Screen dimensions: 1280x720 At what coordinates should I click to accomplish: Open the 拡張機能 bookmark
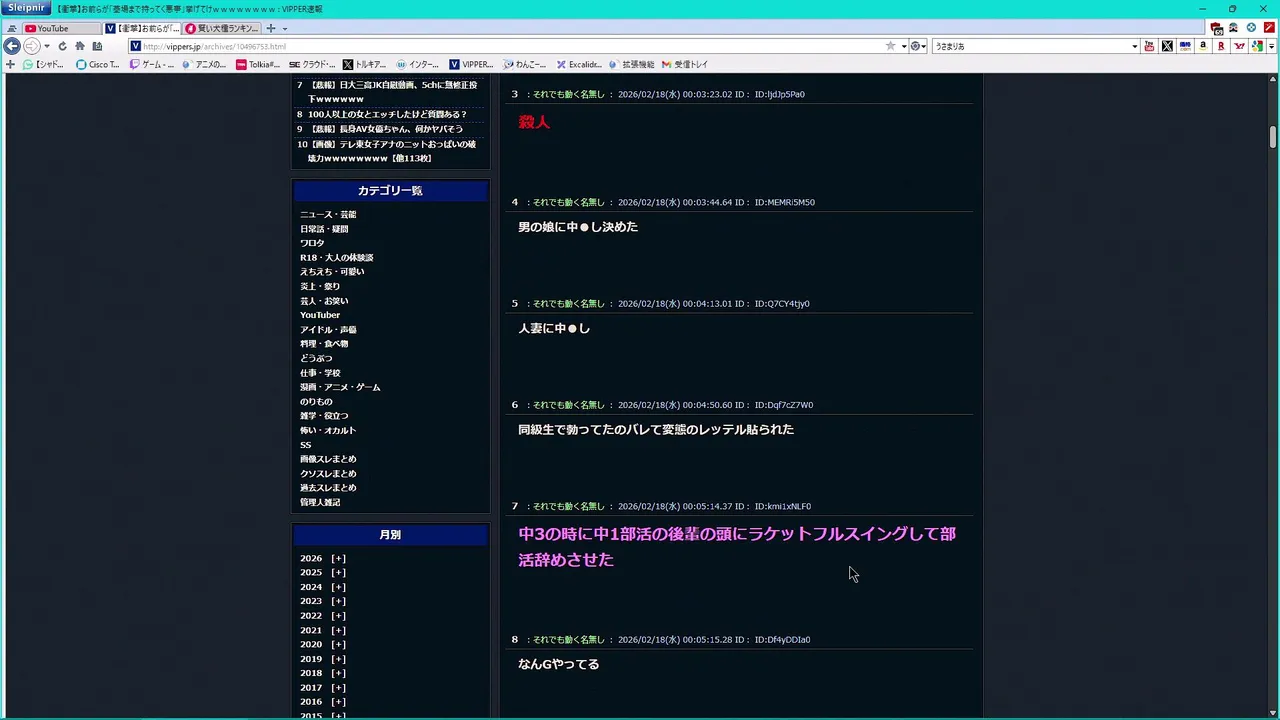tap(631, 64)
